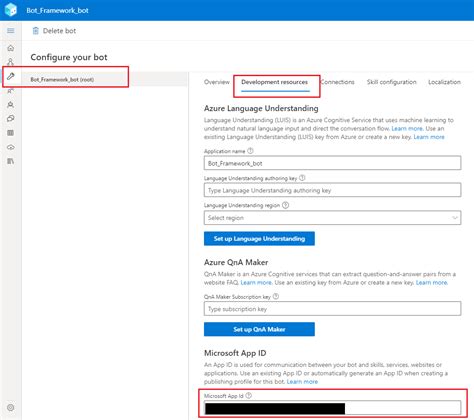This screenshot has height=420, width=474.
Task: Click Delete bot in the toolbar
Action: point(54,31)
